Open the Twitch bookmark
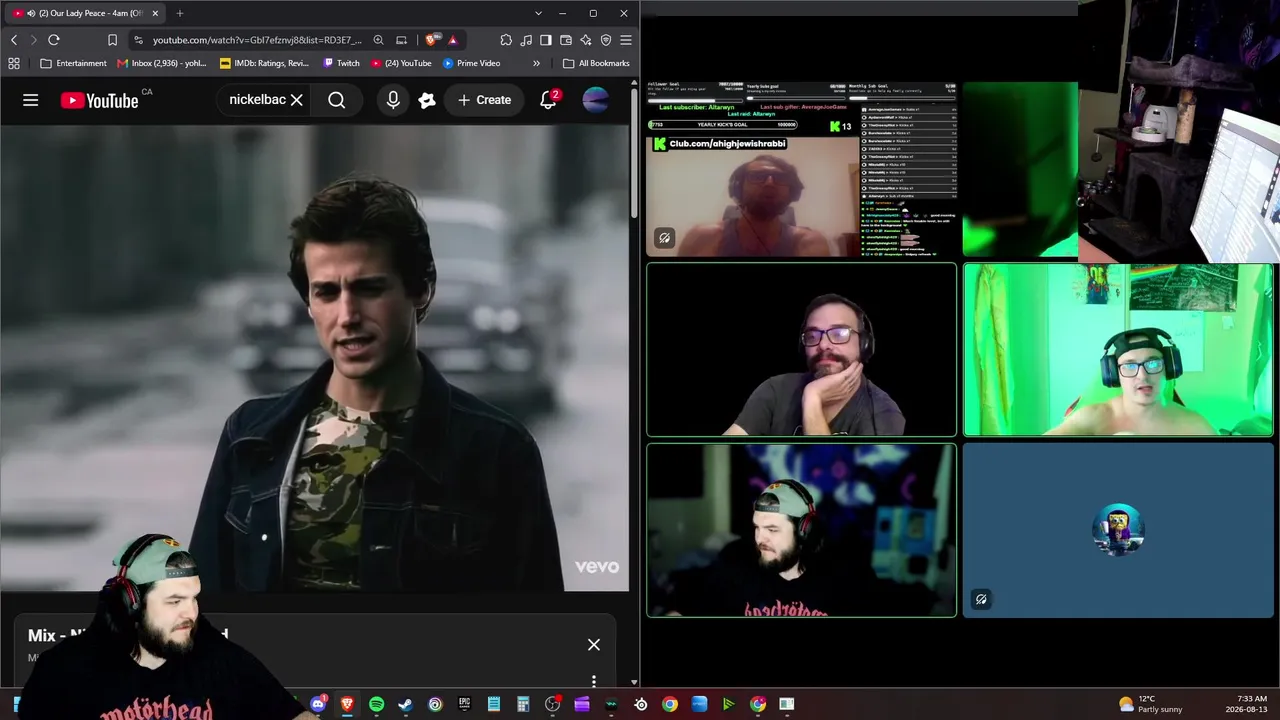This screenshot has width=1280, height=720. [341, 63]
